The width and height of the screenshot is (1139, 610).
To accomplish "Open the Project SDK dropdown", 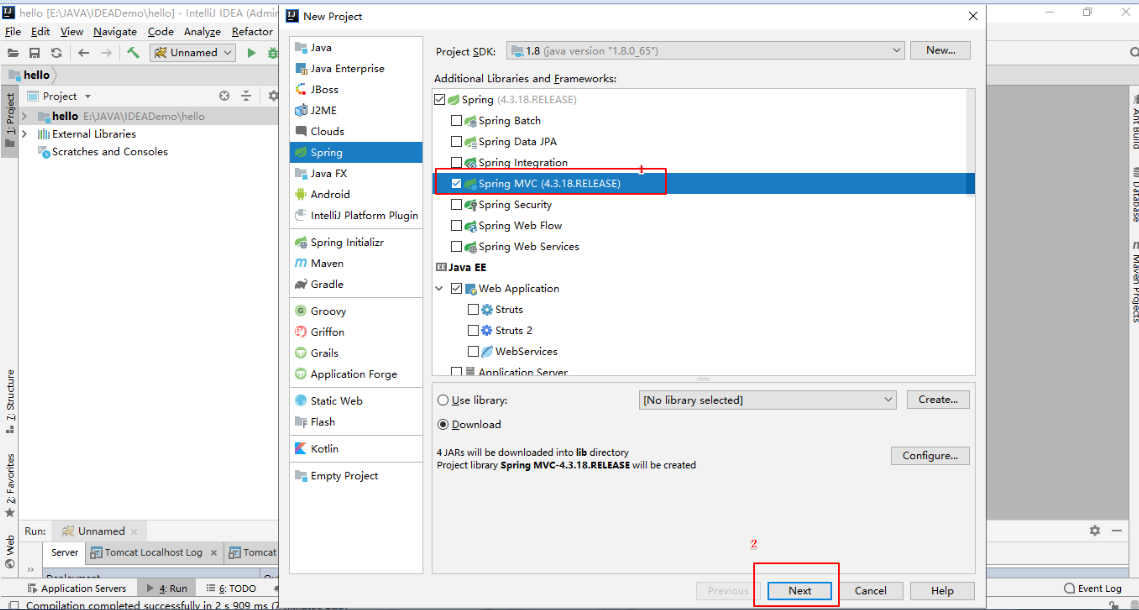I will point(705,51).
